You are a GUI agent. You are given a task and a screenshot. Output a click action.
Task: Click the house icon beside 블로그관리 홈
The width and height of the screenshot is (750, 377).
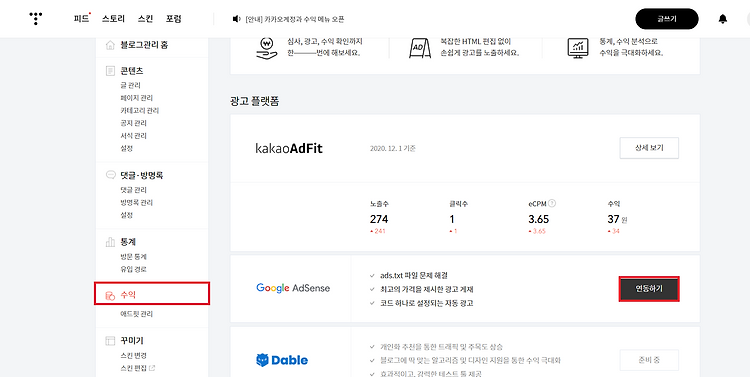pyautogui.click(x=110, y=45)
